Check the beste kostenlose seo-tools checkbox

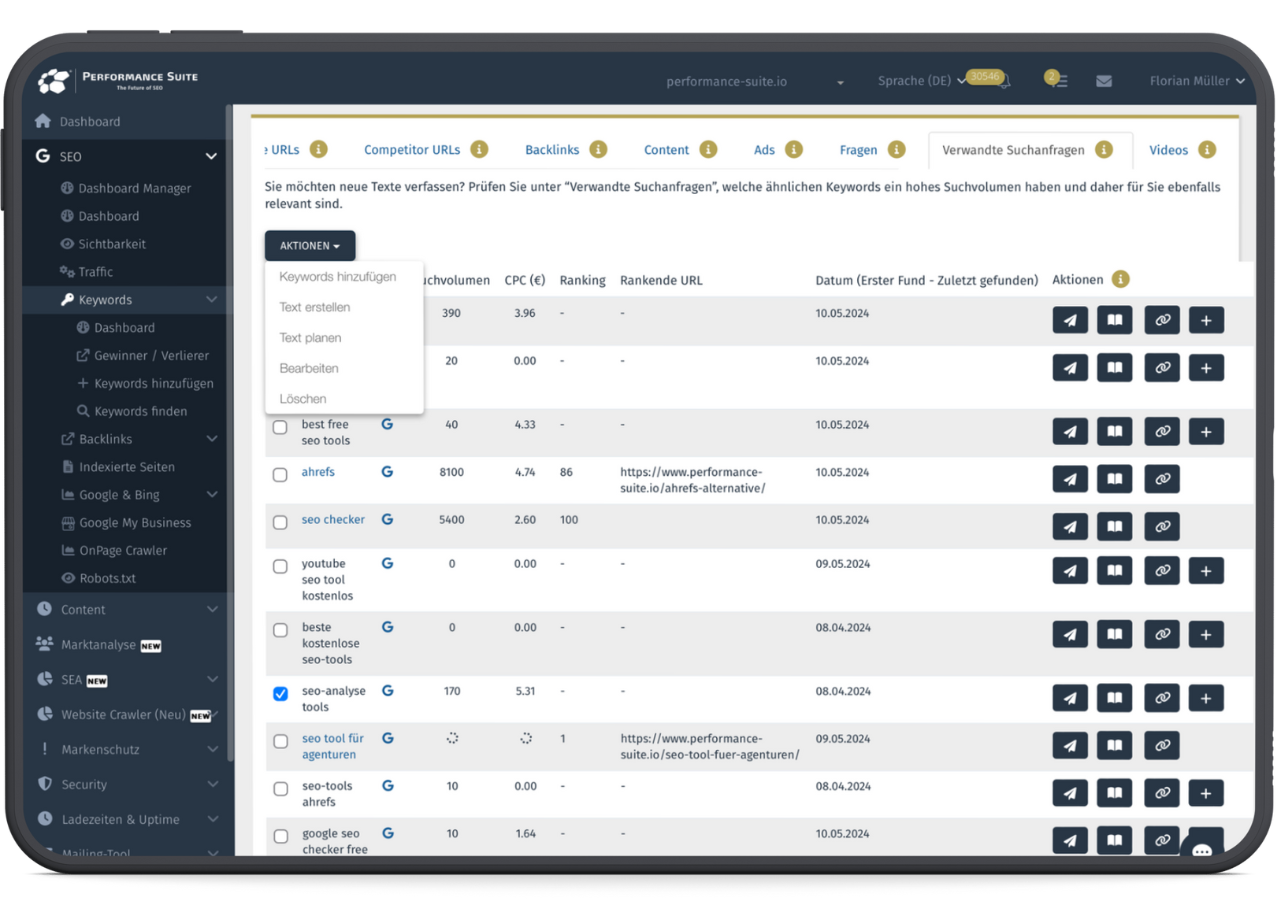(x=280, y=630)
